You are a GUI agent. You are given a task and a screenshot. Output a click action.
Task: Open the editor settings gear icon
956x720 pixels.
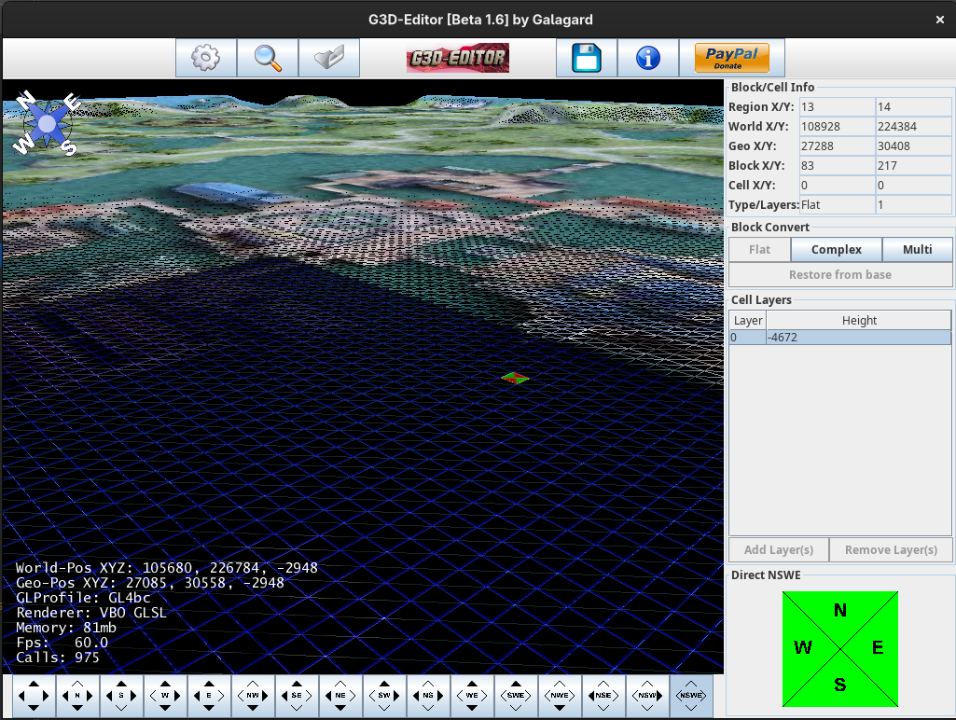(205, 57)
